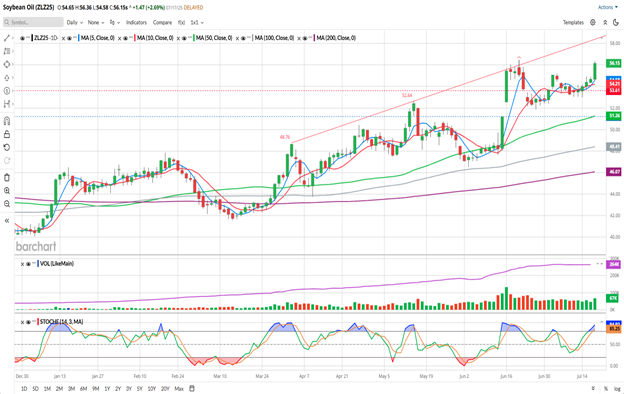Click the trash can delete icon
624x394 pixels.
pyautogui.click(x=6, y=177)
